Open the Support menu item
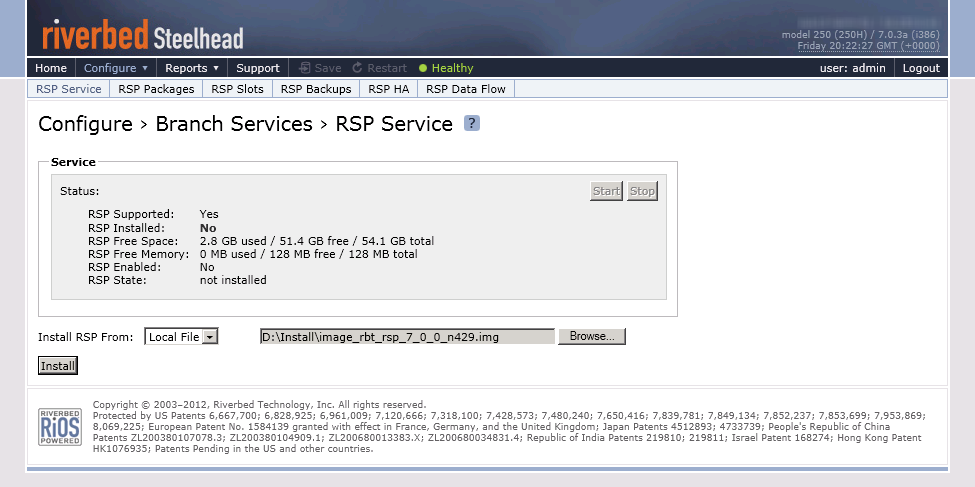975x487 pixels. click(257, 68)
